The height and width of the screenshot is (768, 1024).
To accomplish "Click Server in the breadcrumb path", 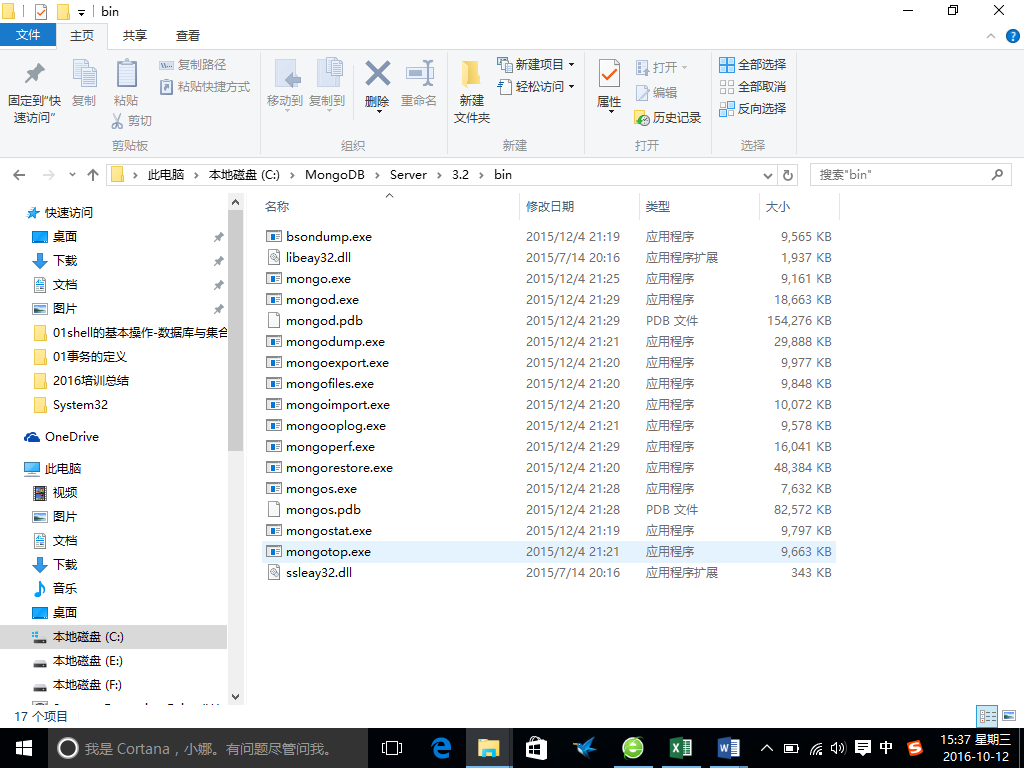I will tap(408, 175).
